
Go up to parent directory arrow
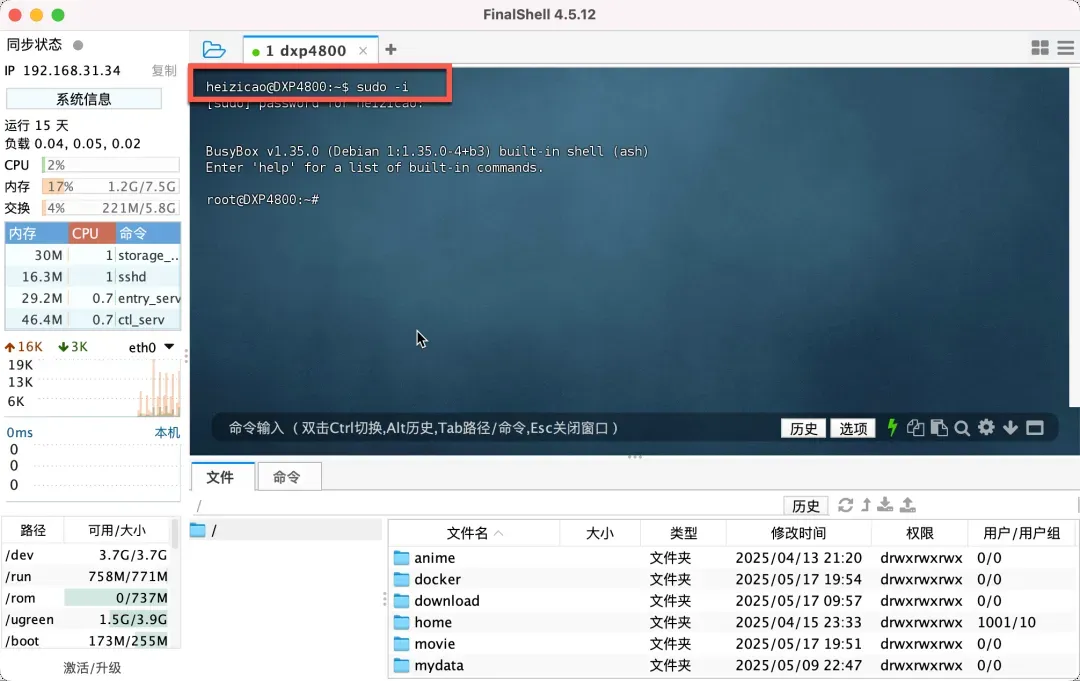[x=866, y=505]
